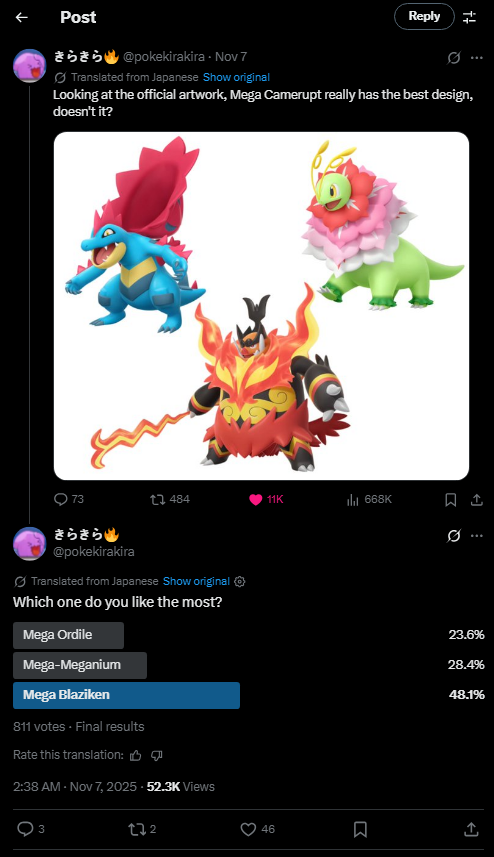Show original Japanese text of first post
The width and height of the screenshot is (494, 857).
coord(236,77)
